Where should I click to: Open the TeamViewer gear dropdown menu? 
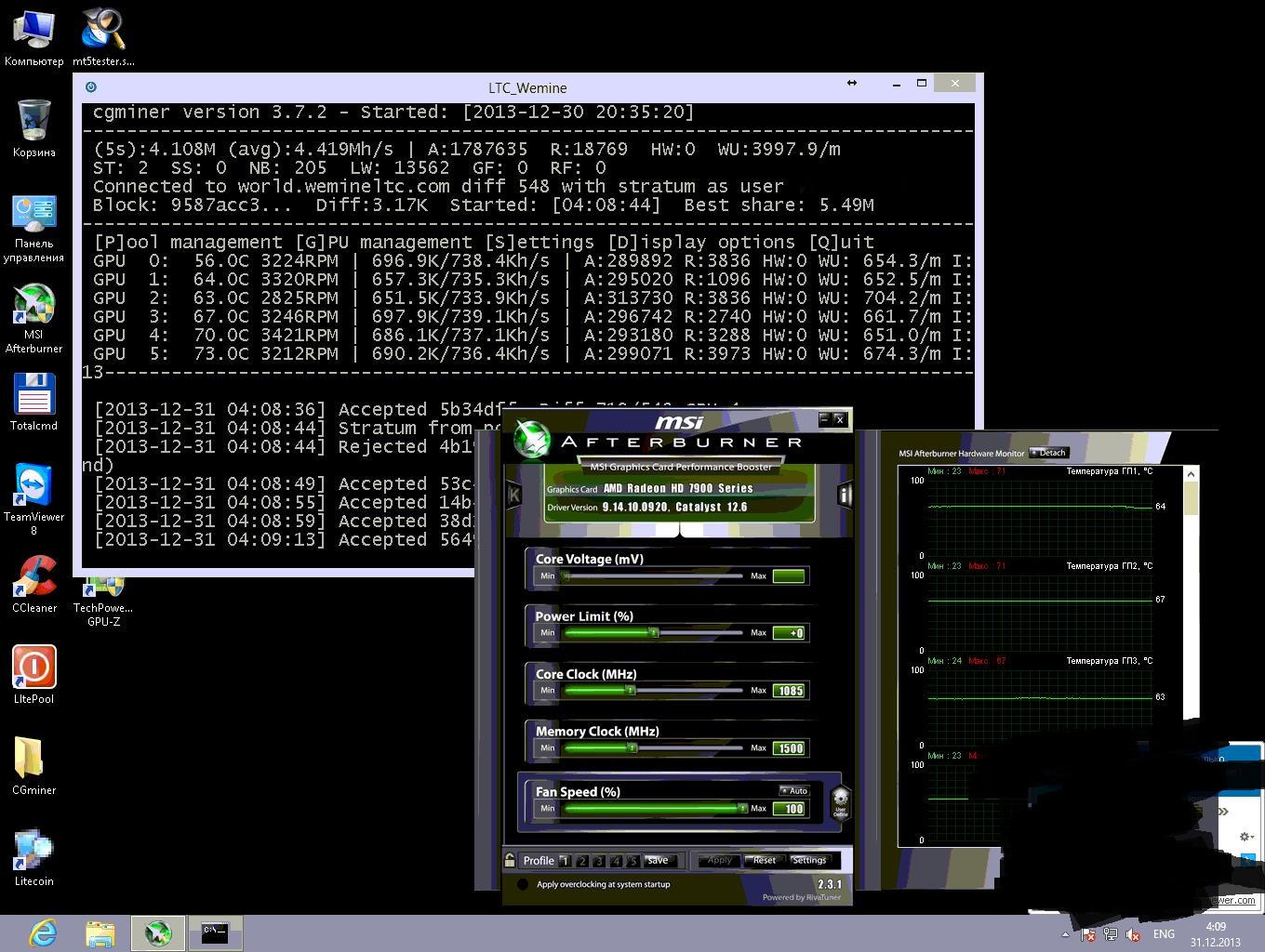(x=1246, y=837)
